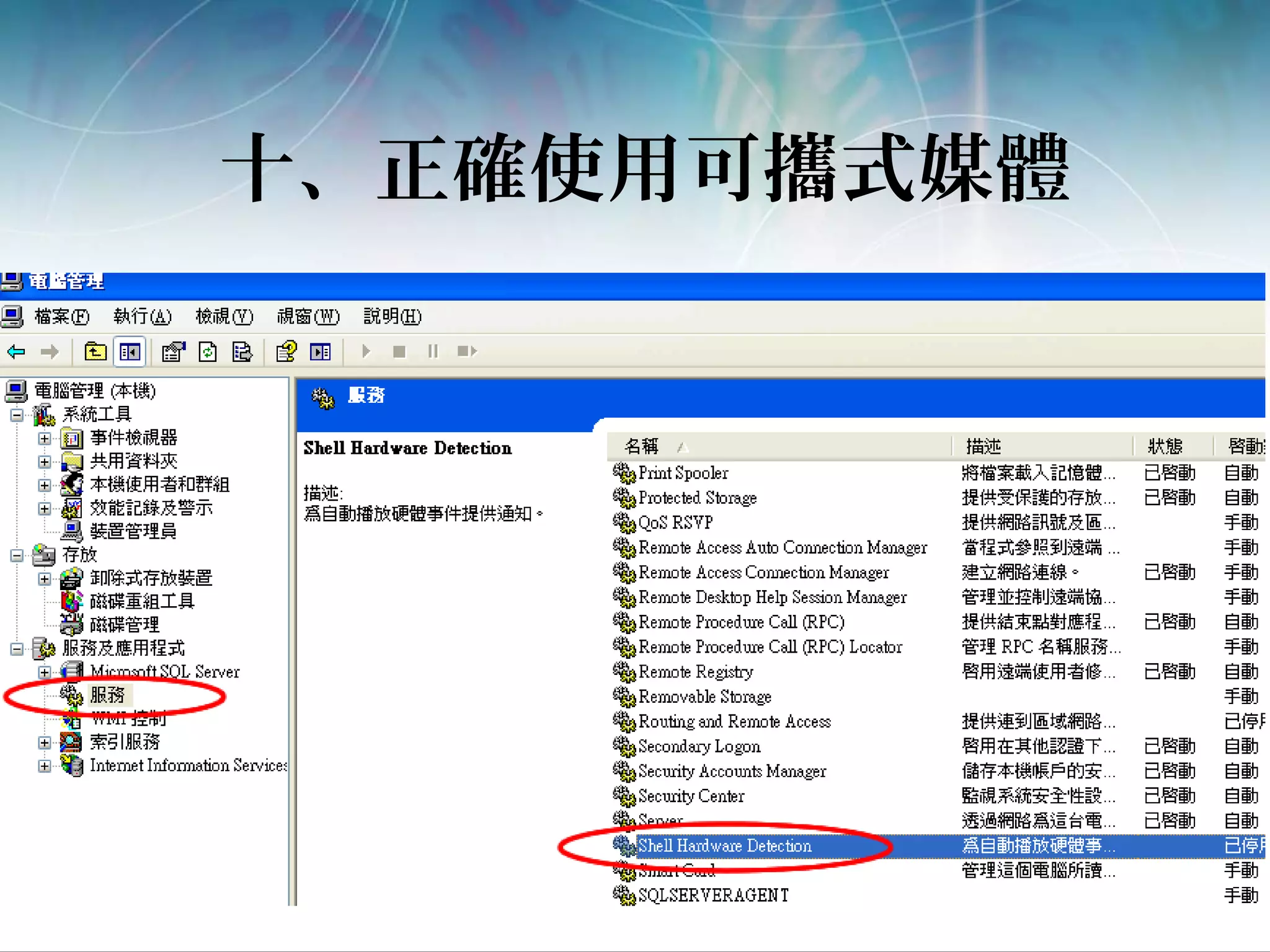Select the Removable Storage service
Screen dimensions: 1270x952
point(705,697)
